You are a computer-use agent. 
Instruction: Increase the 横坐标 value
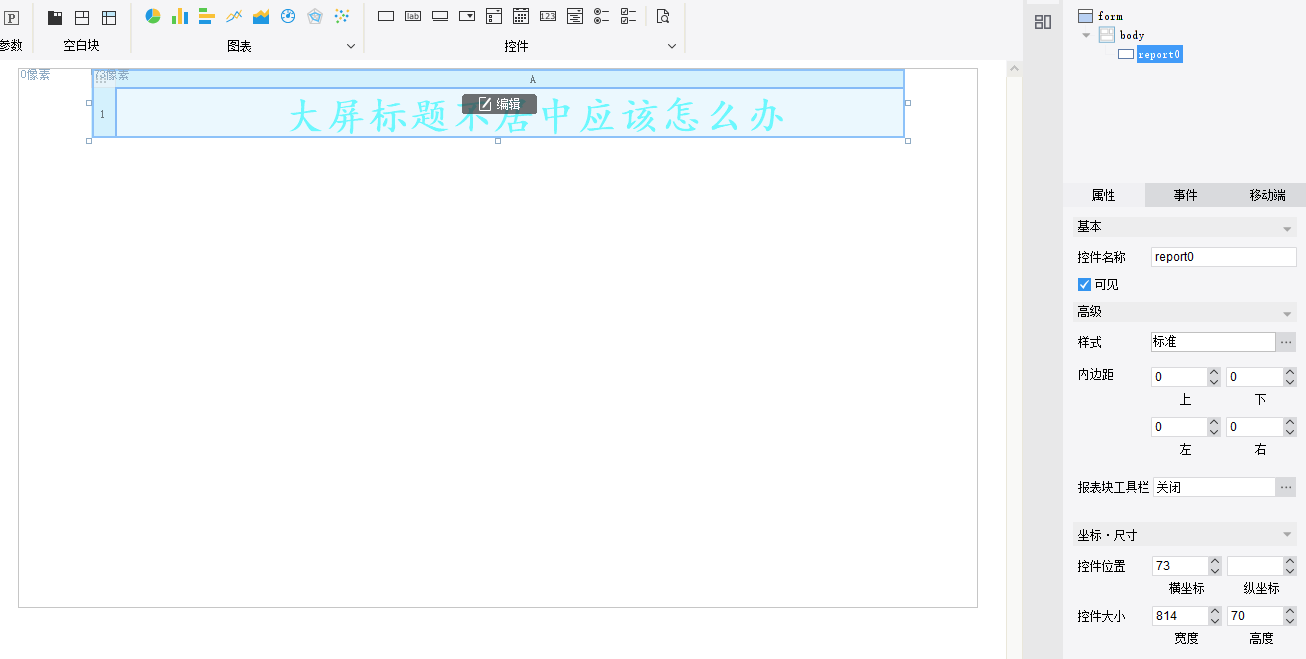(1215, 562)
